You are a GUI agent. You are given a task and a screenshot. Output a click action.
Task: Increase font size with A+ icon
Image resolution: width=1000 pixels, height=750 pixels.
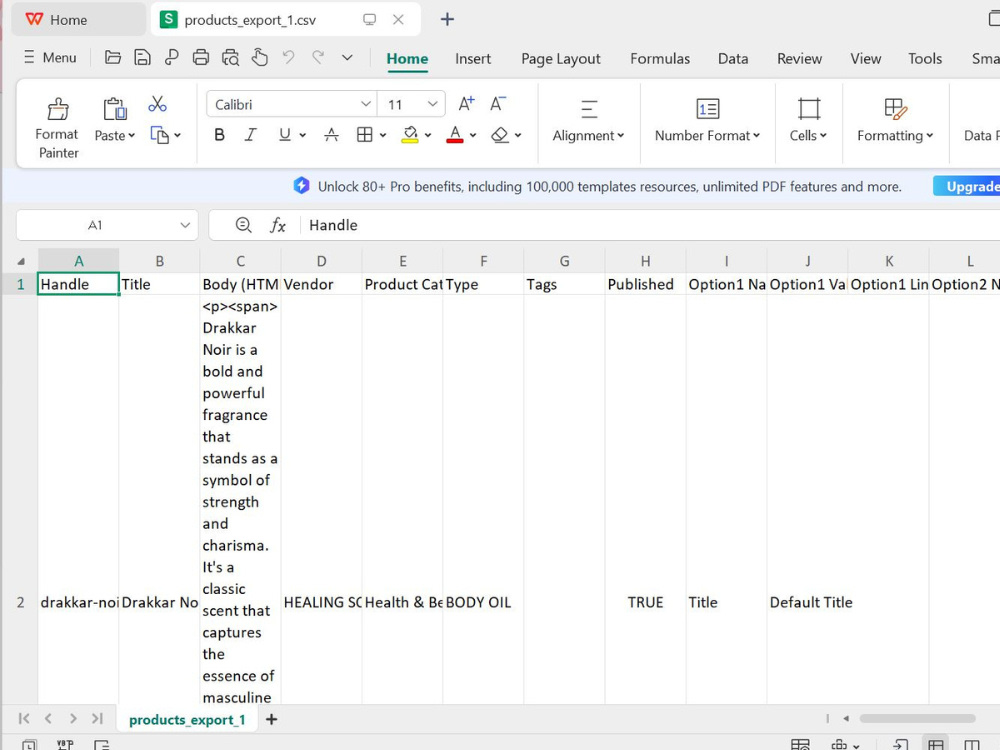tap(466, 103)
